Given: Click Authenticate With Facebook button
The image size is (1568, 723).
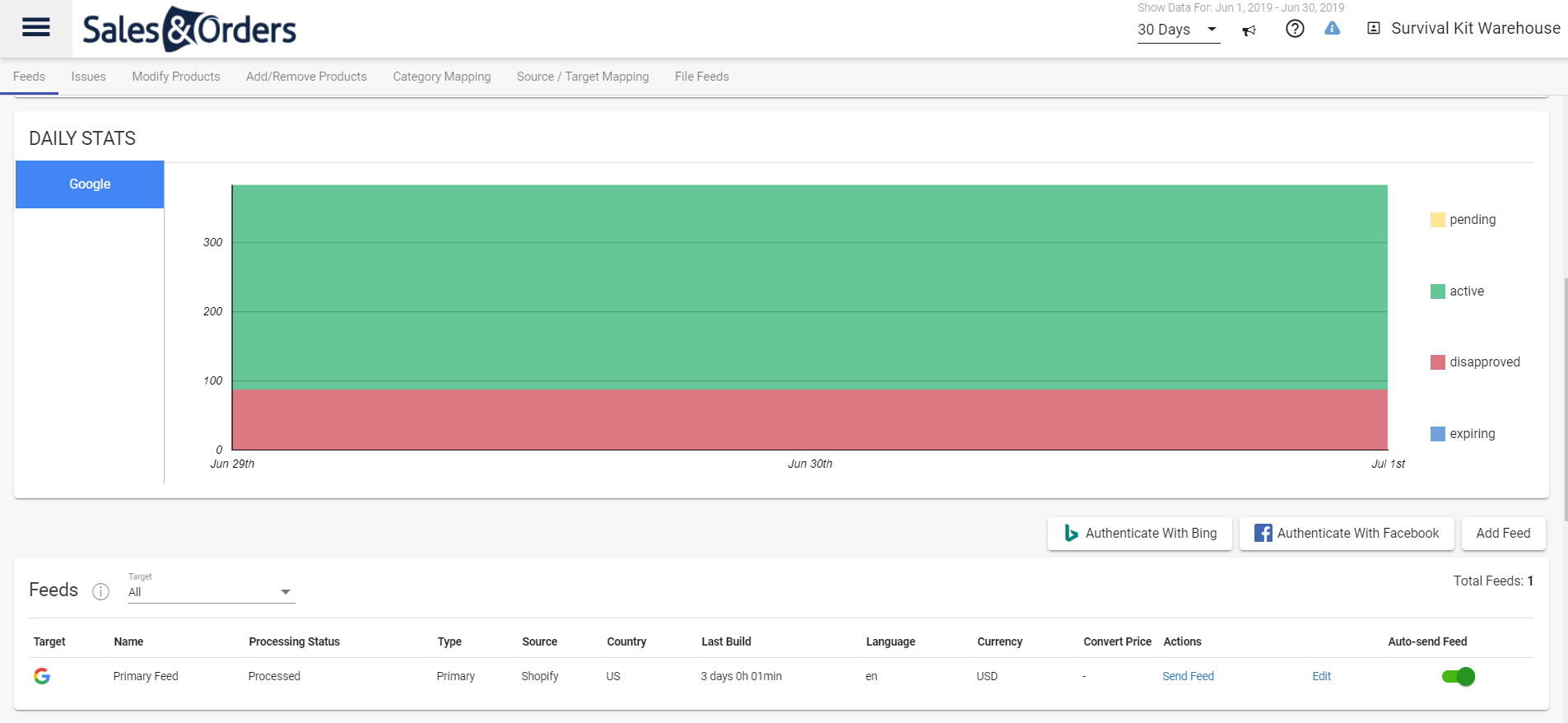Looking at the screenshot, I should 1347,534.
